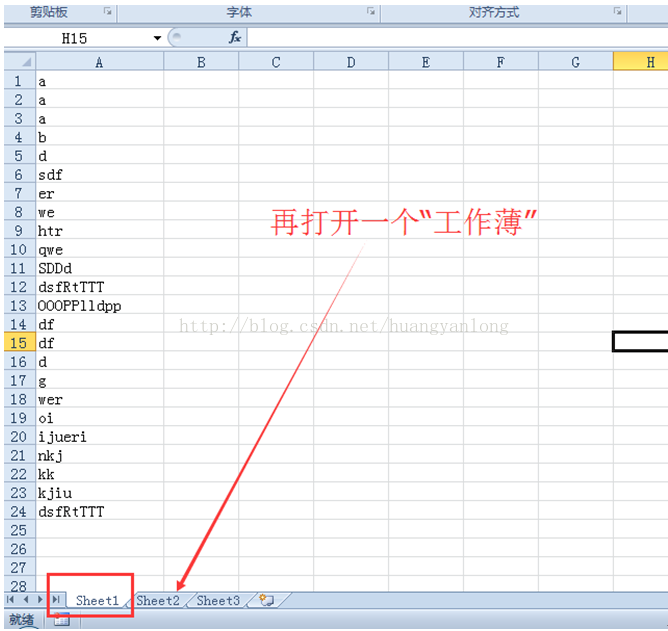Click cell 'df' in row 14
Screen dimensions: 668x631
coord(100,324)
